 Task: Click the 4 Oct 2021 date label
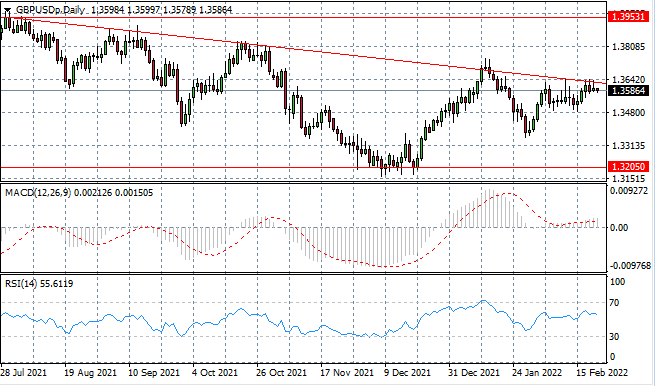click(x=215, y=372)
